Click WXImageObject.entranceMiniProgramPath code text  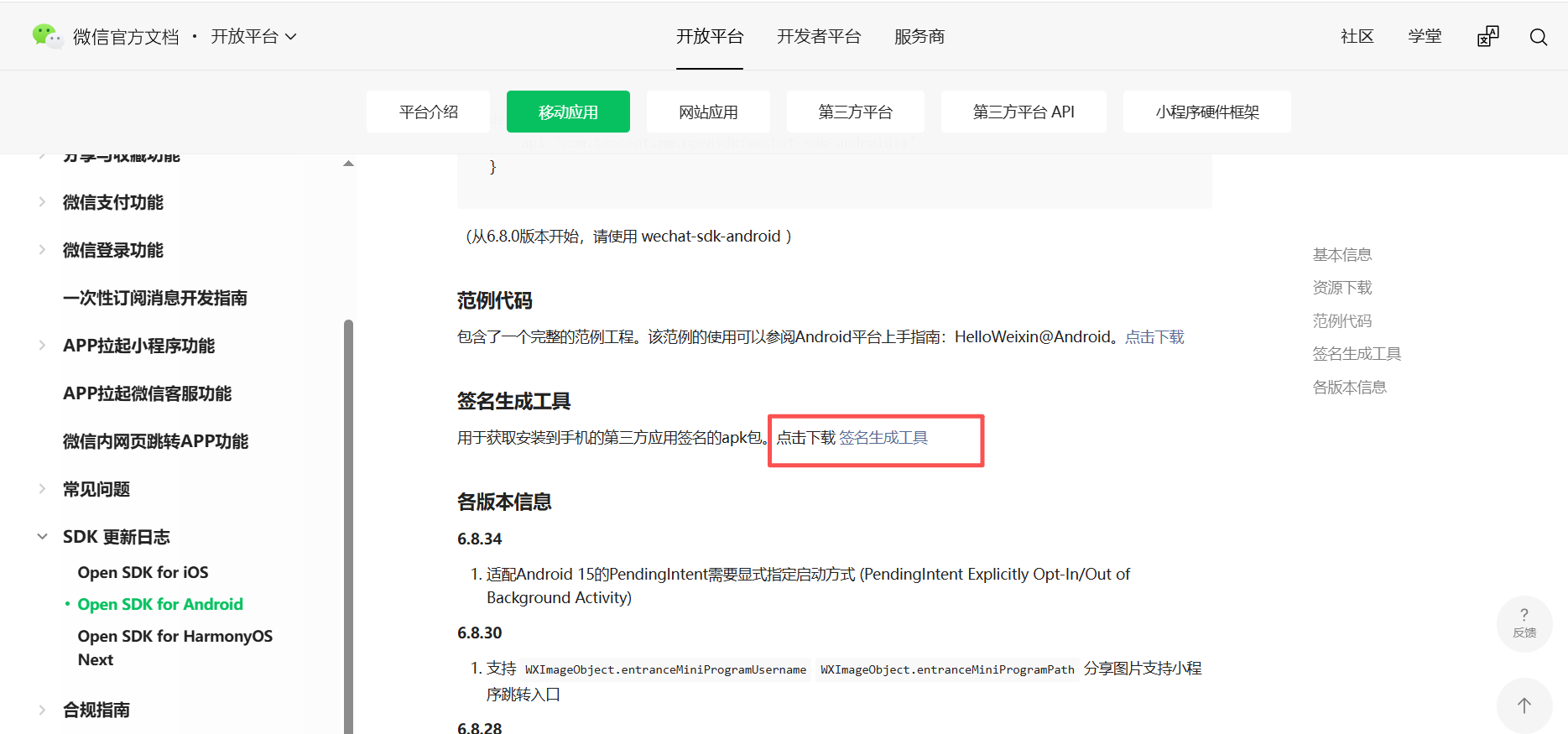tap(948, 669)
